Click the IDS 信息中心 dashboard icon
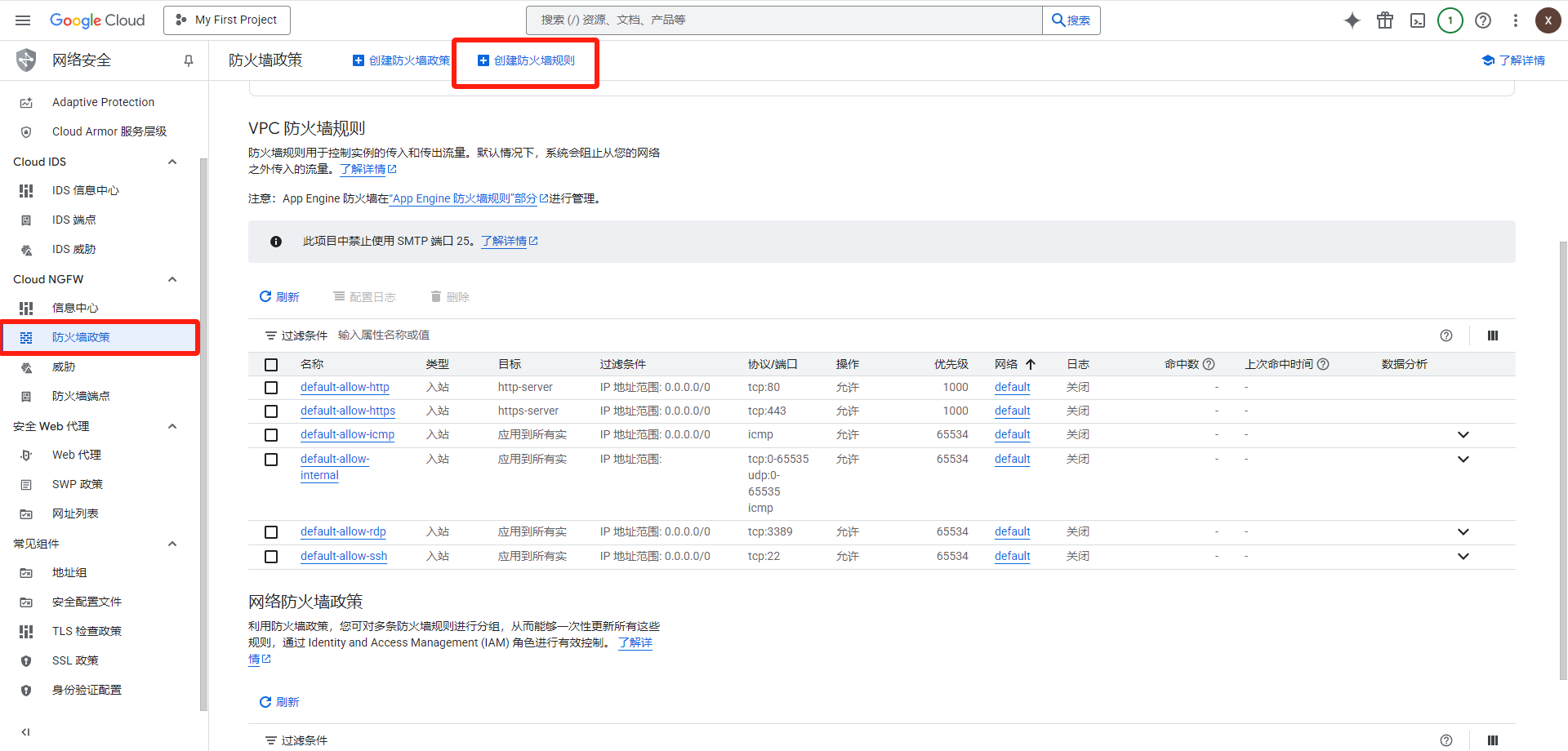 [26, 190]
